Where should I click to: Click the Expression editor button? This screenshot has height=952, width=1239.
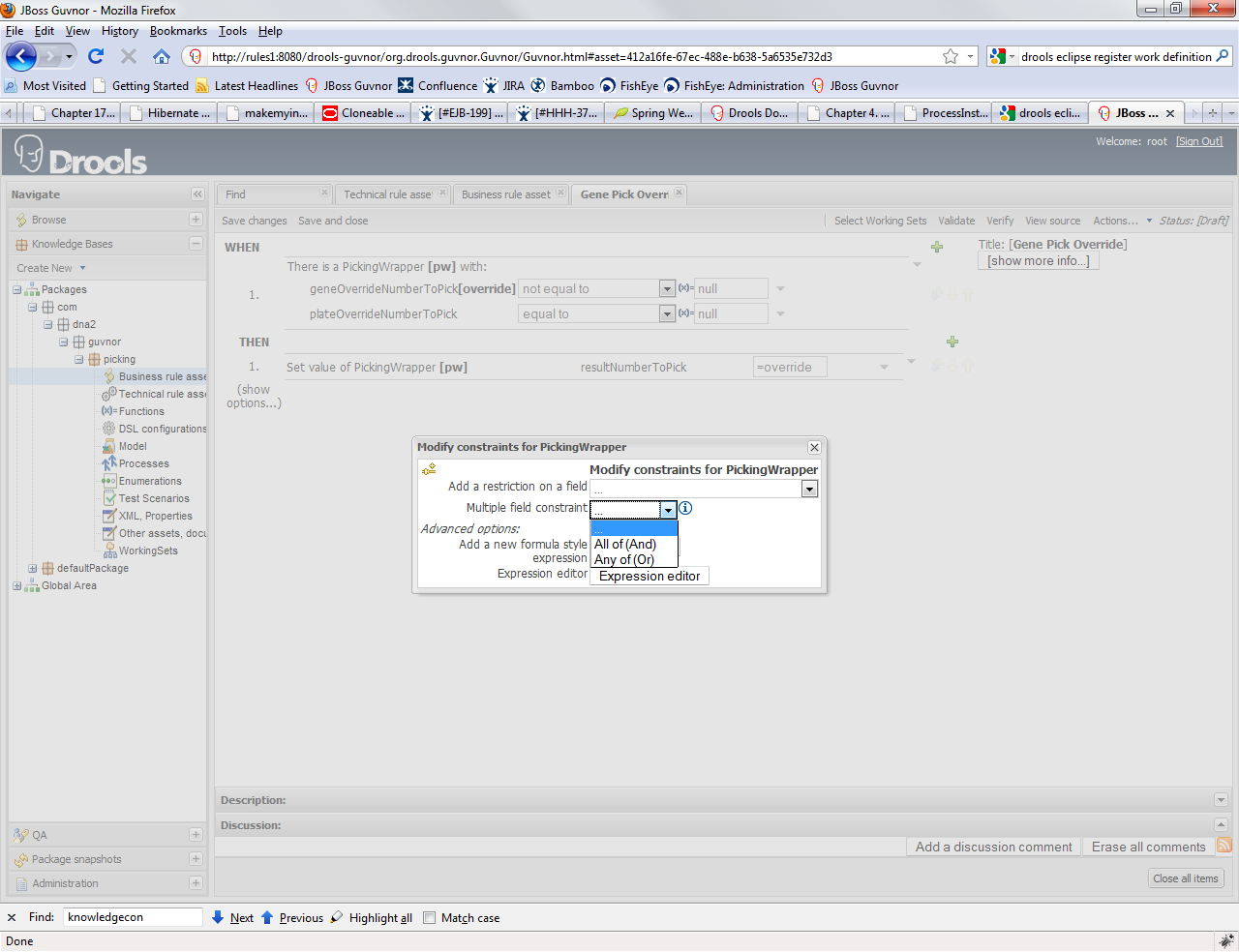click(x=650, y=576)
